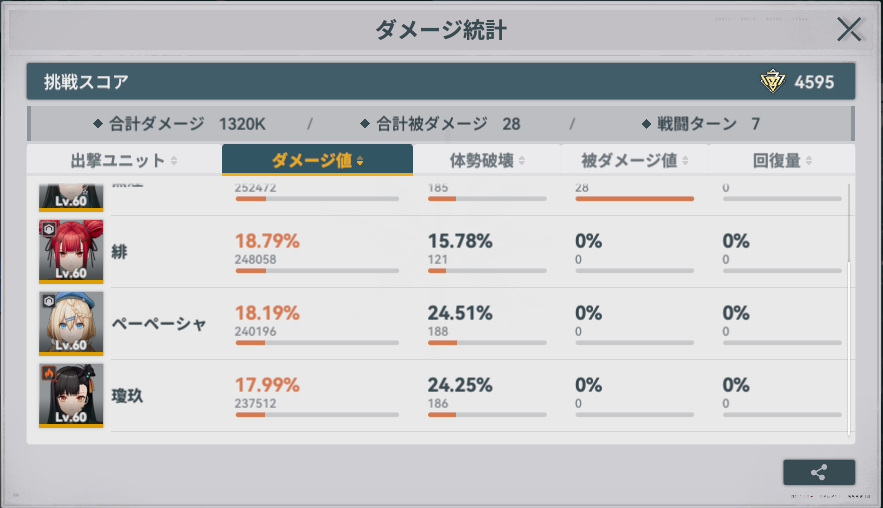
Task: Close the ダメージ統計 window
Action: point(849,29)
